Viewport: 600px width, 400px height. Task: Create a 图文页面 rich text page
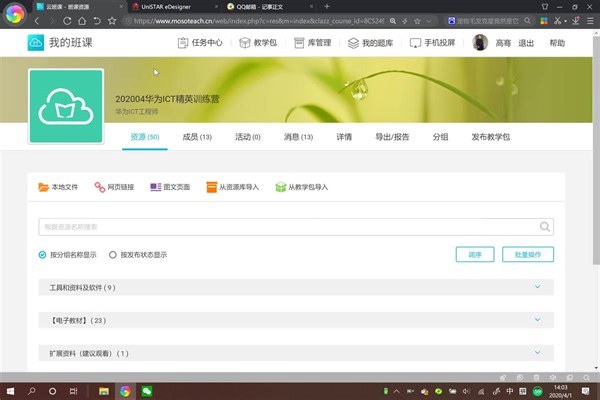[170, 187]
